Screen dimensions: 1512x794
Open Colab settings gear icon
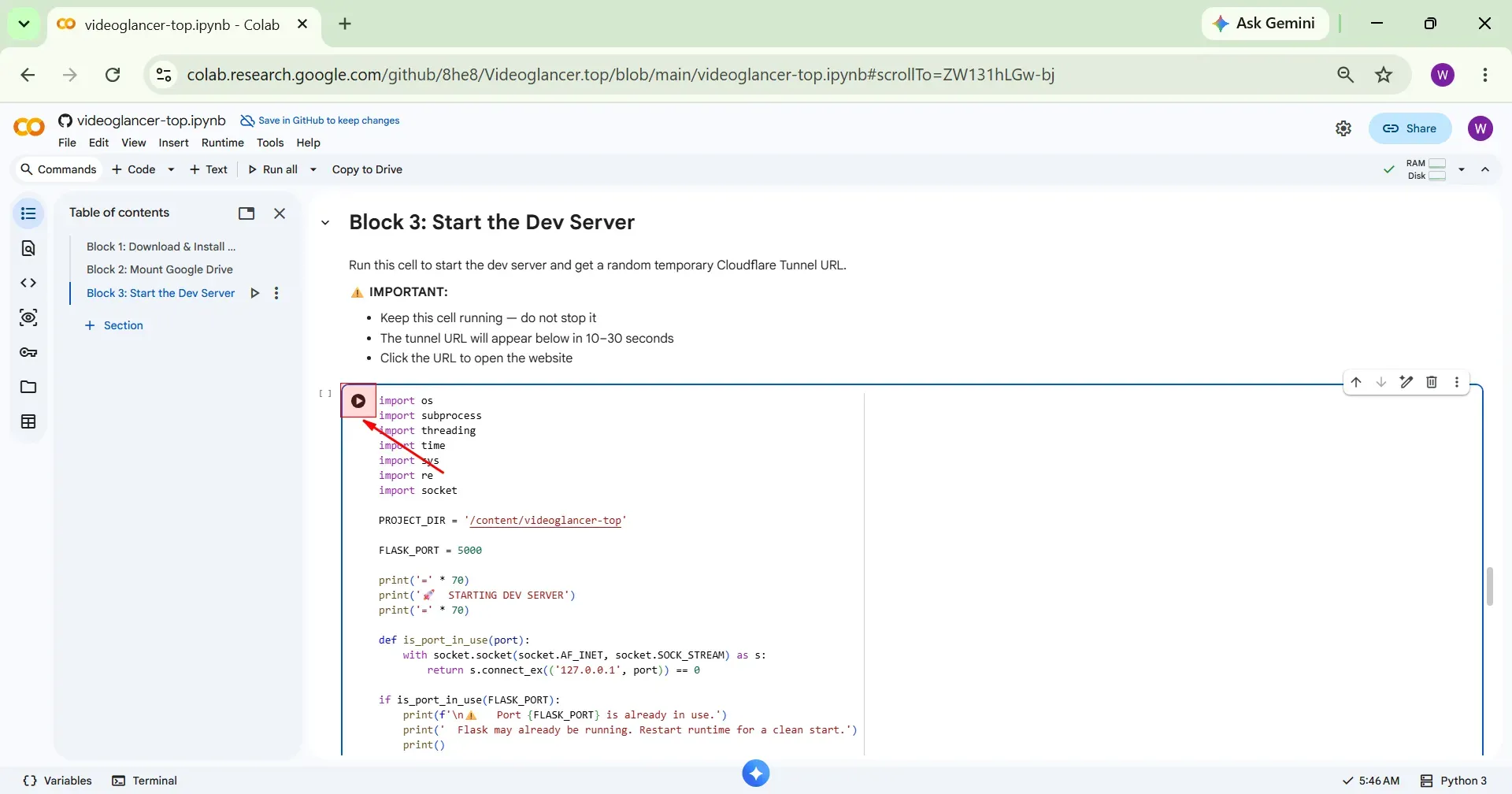point(1343,128)
